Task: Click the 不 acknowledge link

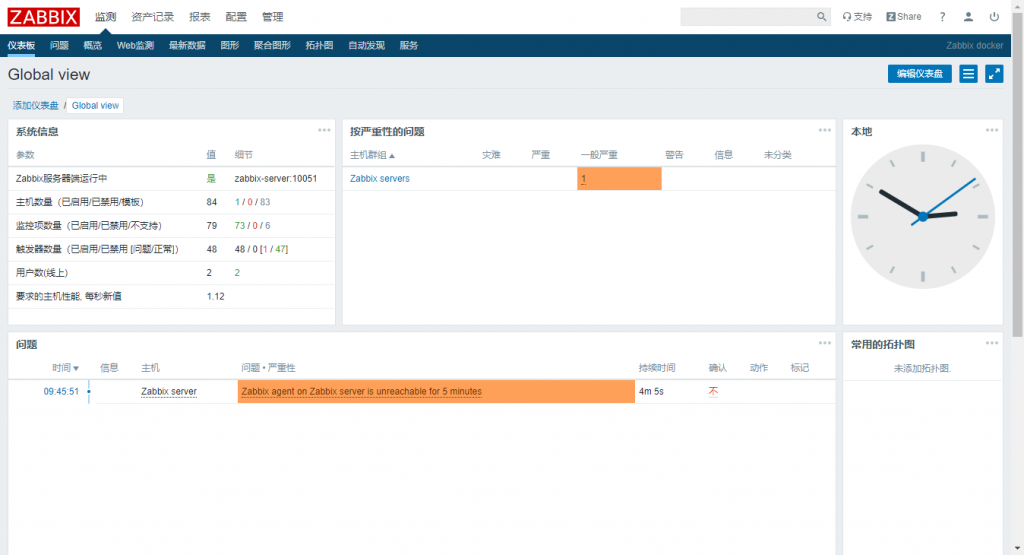Action: (713, 391)
